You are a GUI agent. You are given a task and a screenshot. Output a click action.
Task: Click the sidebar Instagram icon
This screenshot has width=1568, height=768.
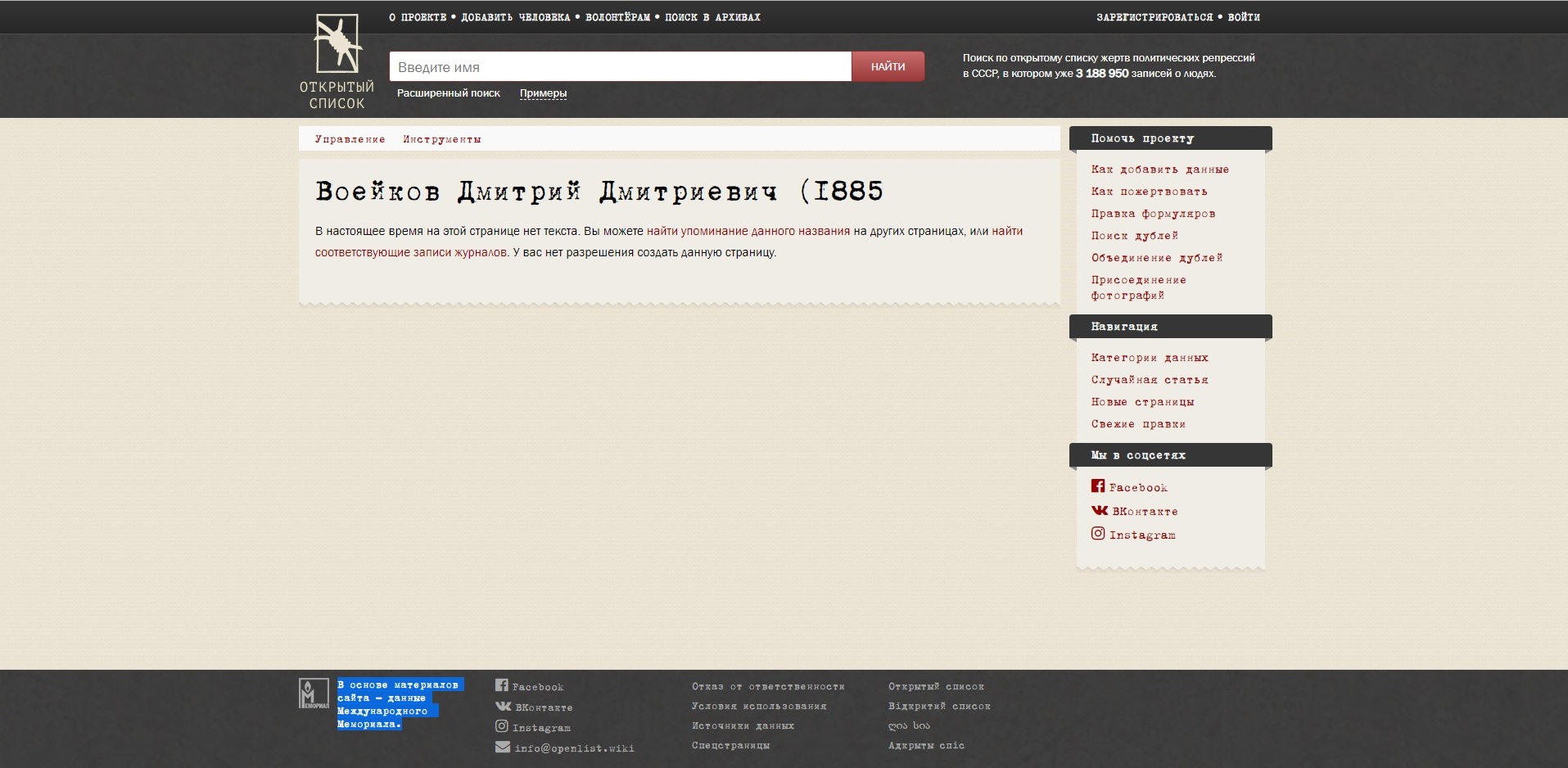[x=1098, y=534]
